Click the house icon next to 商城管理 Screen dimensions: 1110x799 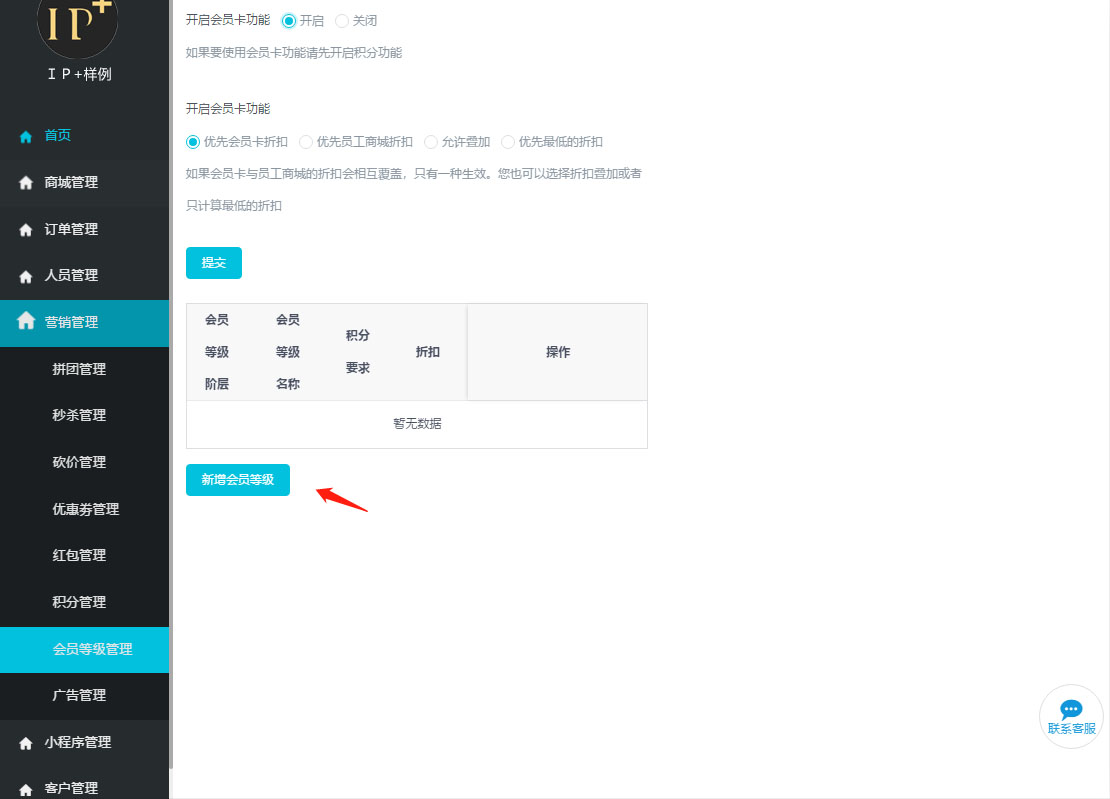click(x=26, y=183)
